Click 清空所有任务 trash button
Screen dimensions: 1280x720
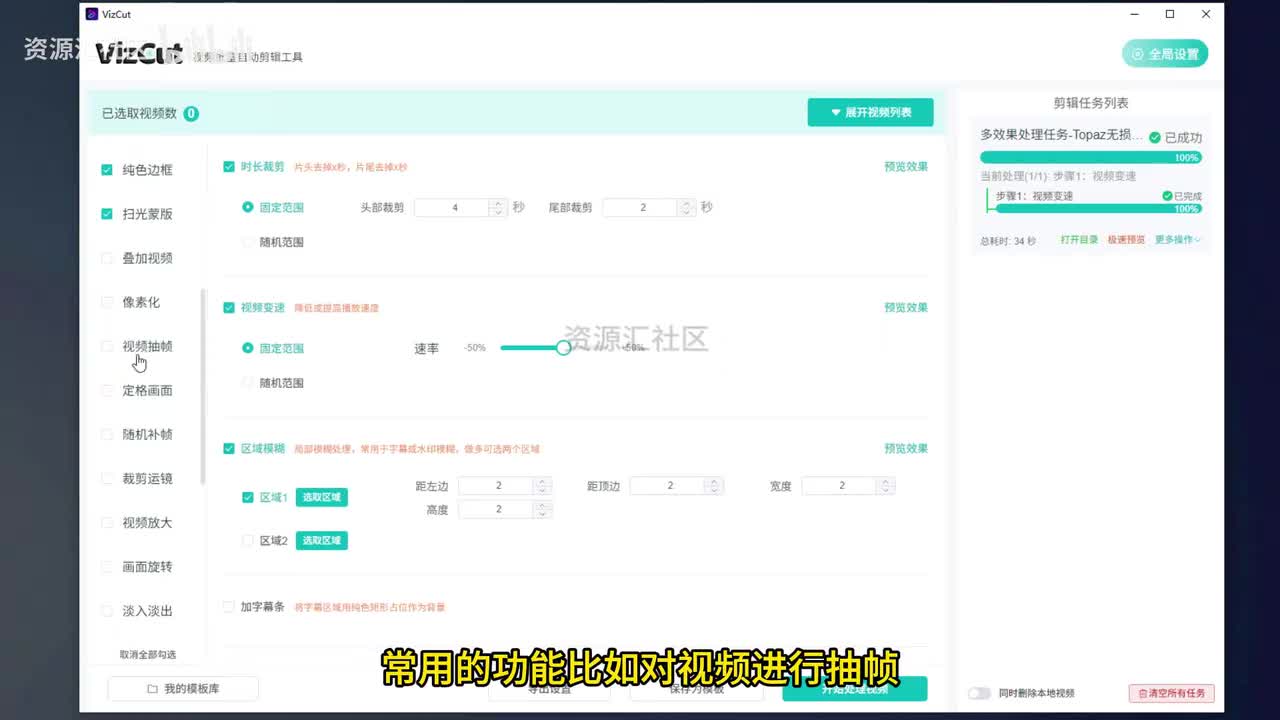tap(1171, 693)
